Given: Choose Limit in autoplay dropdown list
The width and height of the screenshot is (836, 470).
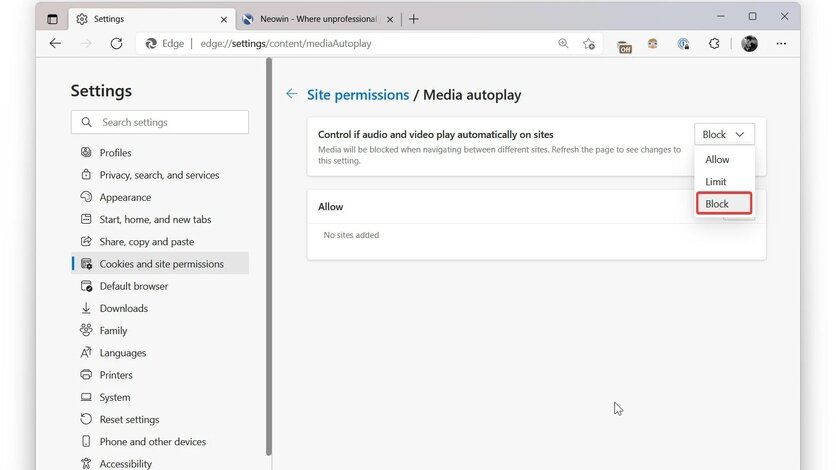Looking at the screenshot, I should (x=724, y=182).
